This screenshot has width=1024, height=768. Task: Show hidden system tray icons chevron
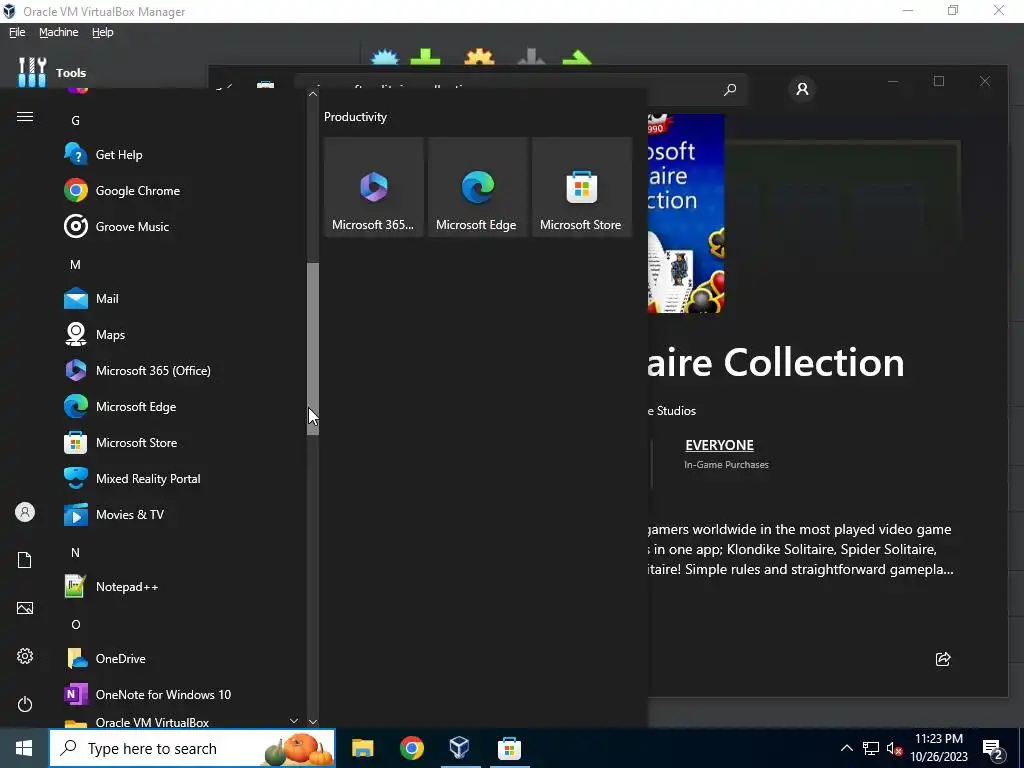pyautogui.click(x=846, y=748)
